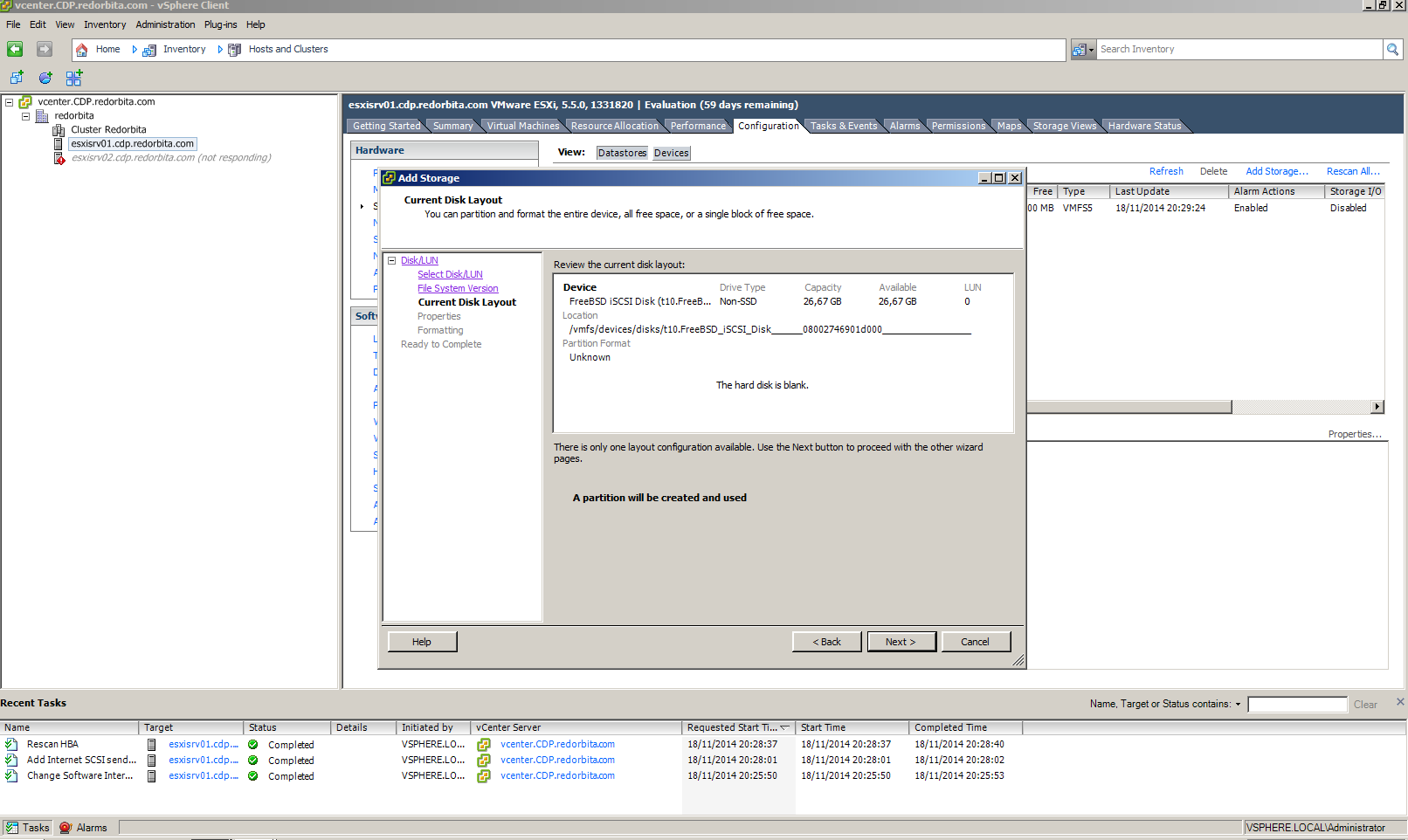Click the Recent Tasks filter text field

point(1297,705)
